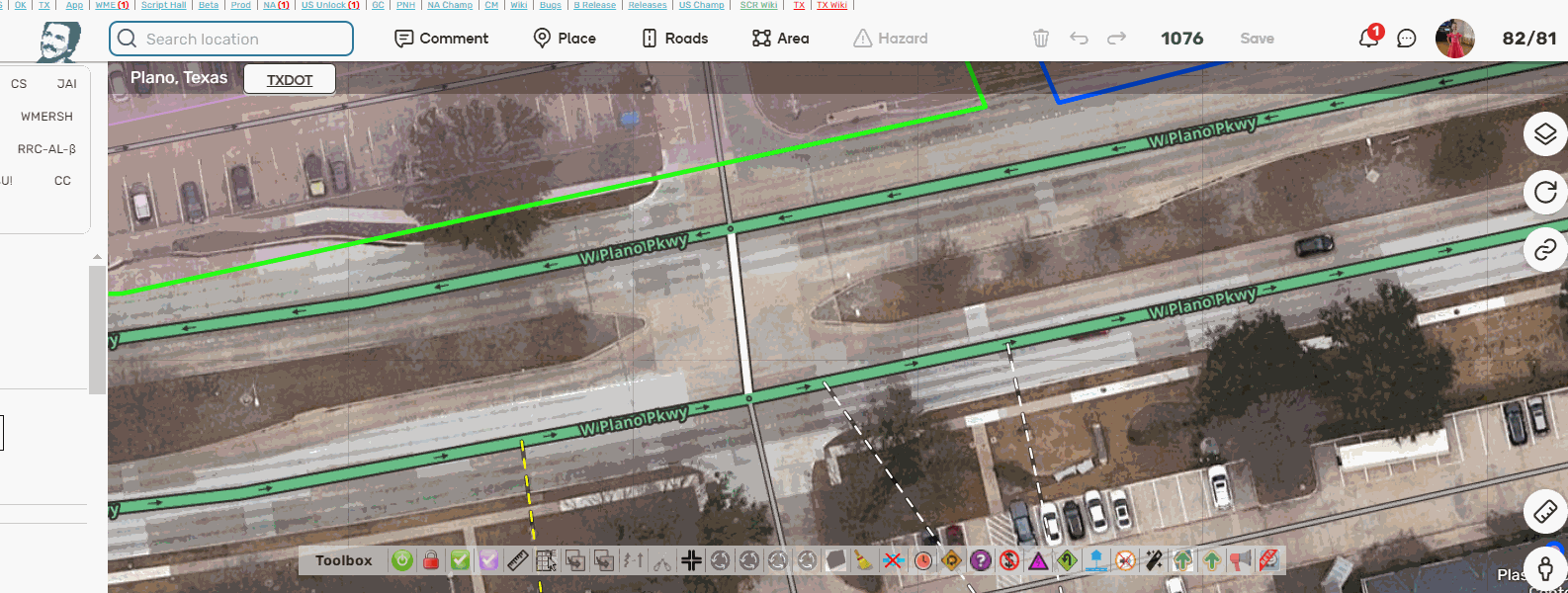Click the redo arrow in toolbar
1568x593 pixels.
(x=1116, y=39)
